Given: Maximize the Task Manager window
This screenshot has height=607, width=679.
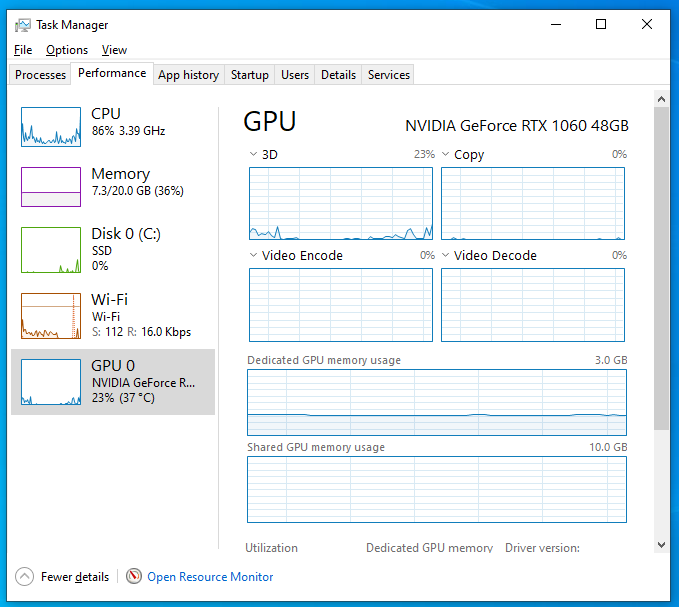Looking at the screenshot, I should (601, 24).
